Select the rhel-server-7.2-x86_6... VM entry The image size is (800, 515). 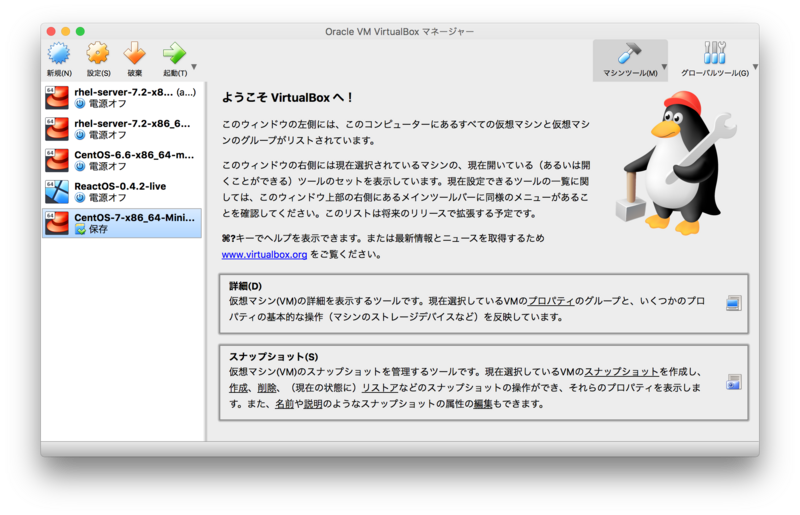[x=122, y=129]
